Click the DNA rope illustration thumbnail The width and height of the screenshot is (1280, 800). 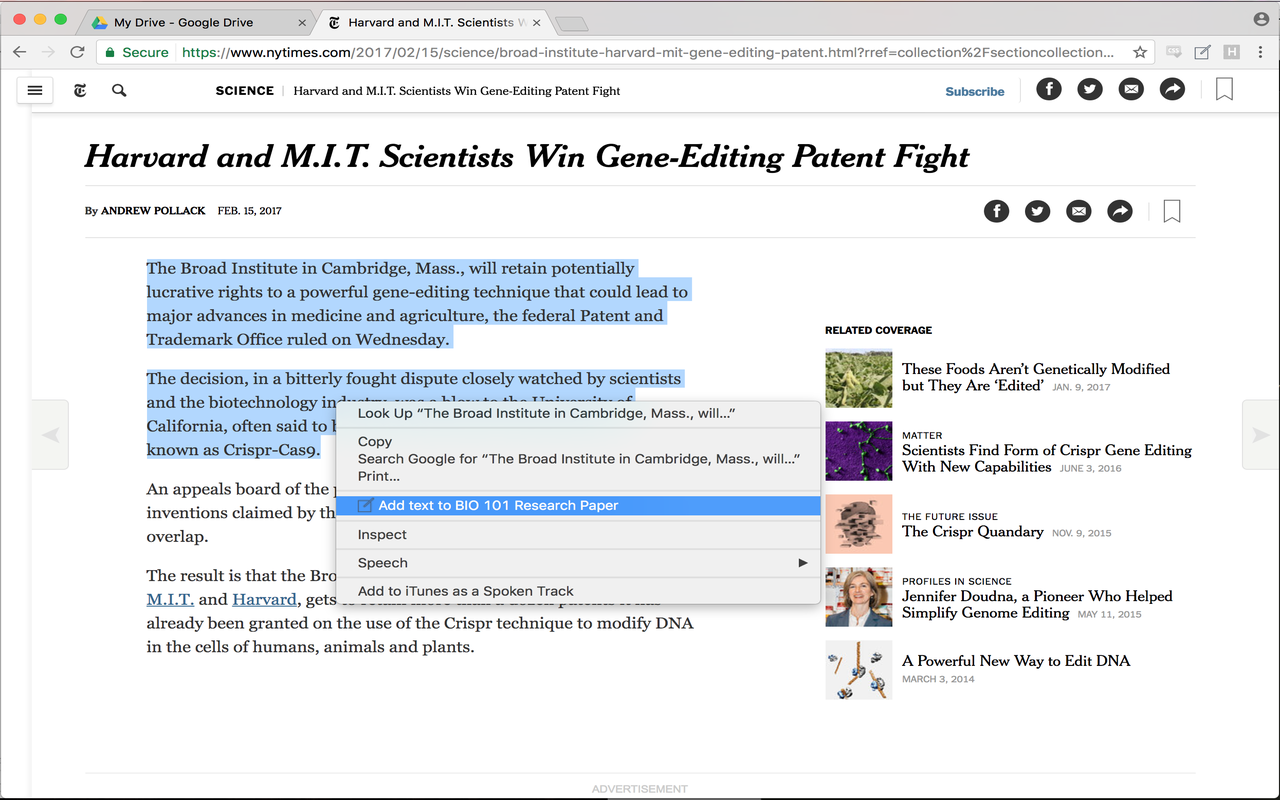coord(859,670)
